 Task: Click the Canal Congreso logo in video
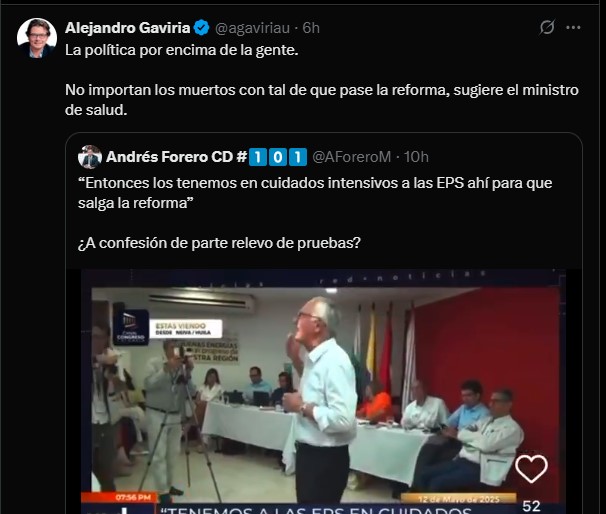coord(131,327)
